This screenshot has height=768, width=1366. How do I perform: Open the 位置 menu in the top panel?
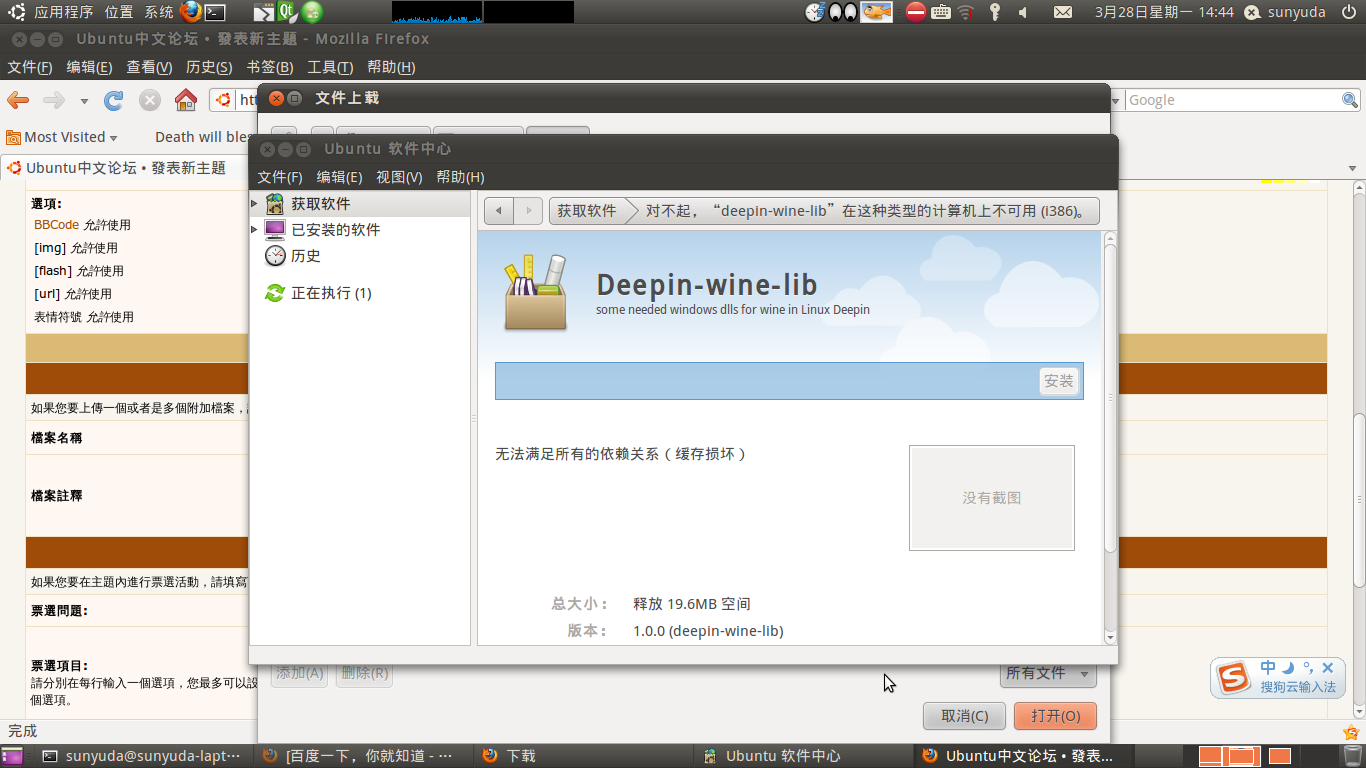tap(119, 12)
